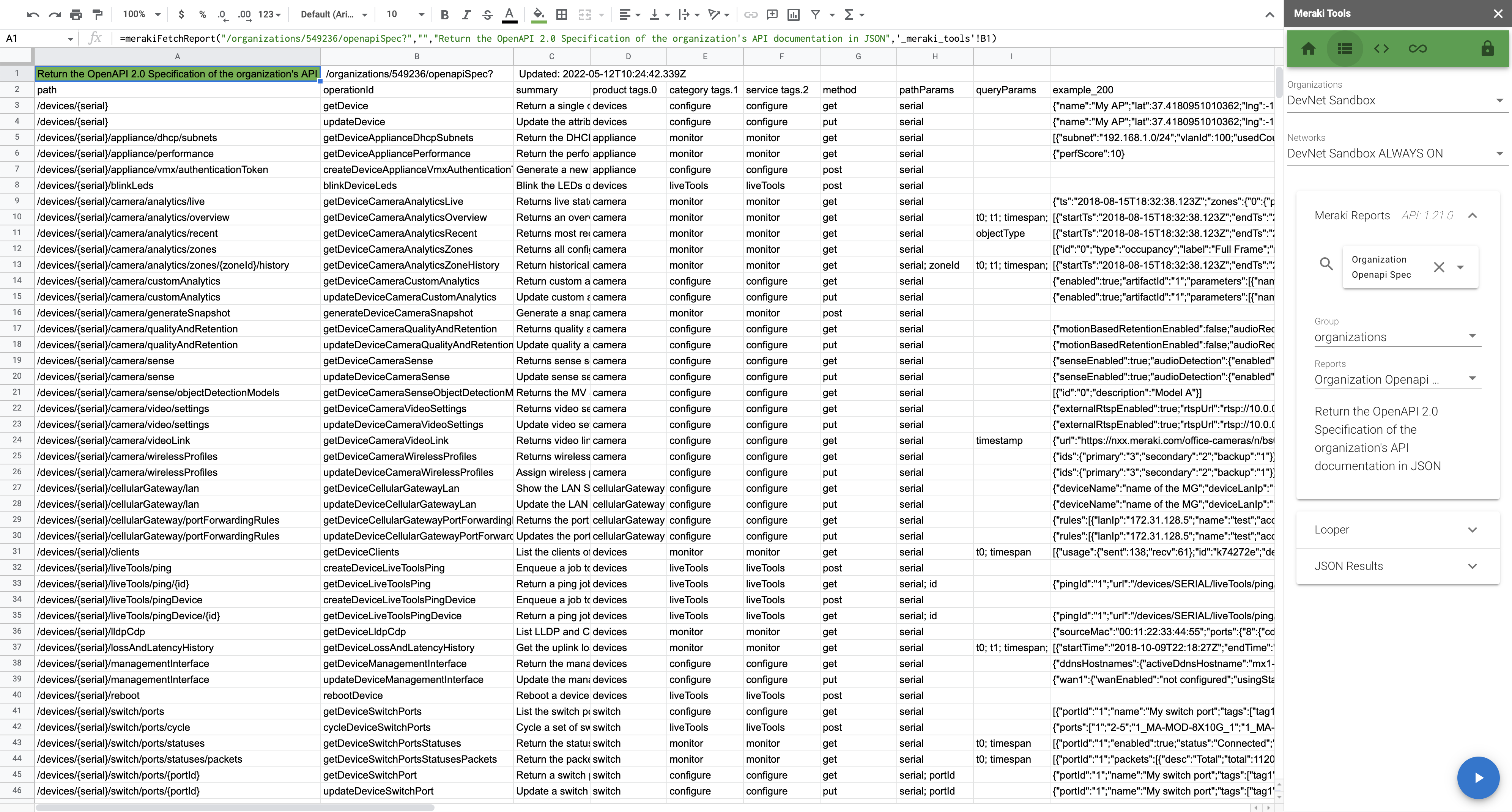Toggle strikethrough formatting
This screenshot has height=812, width=1512.
click(x=487, y=15)
